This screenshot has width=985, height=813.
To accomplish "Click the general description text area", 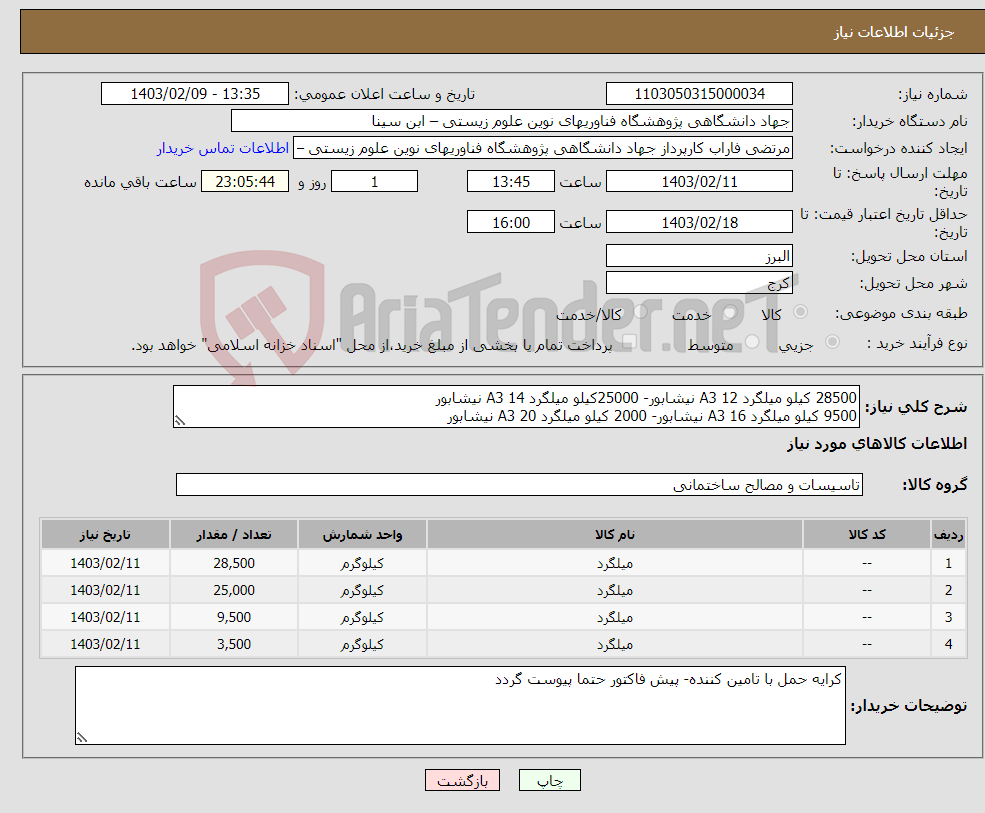I will [516, 406].
